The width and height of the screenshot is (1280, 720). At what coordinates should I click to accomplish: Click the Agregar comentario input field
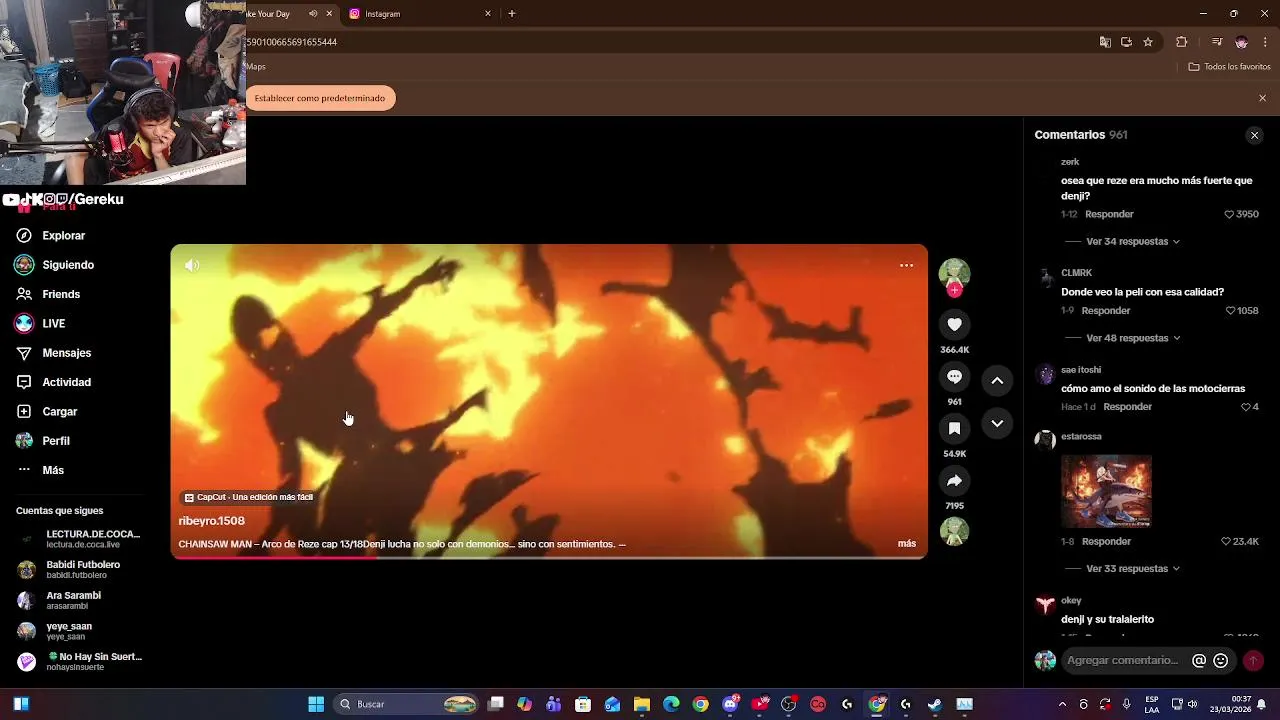click(x=1122, y=660)
